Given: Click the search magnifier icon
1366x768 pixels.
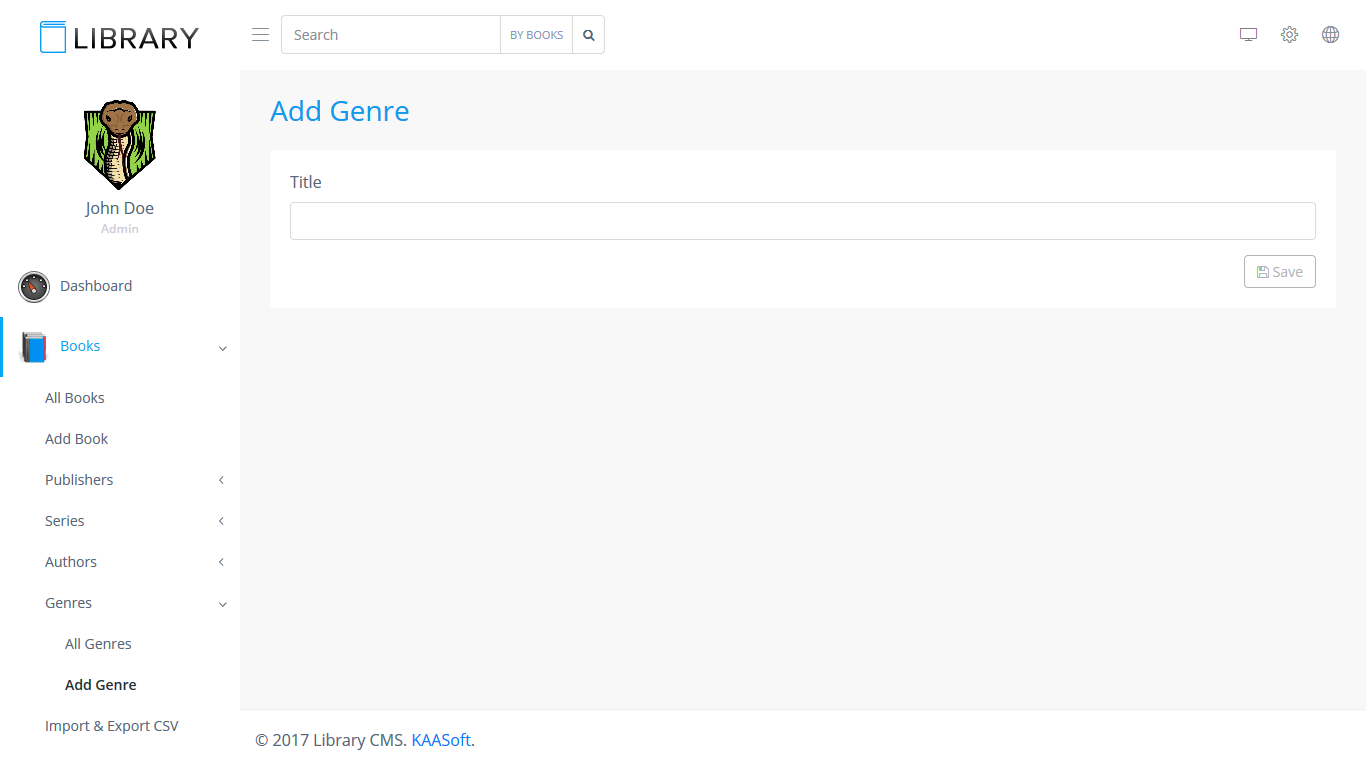Looking at the screenshot, I should [589, 35].
